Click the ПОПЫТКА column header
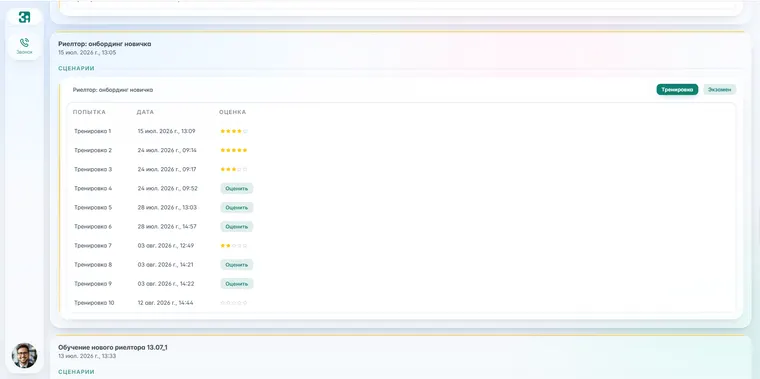Screen dimensions: 760x379 coord(89,112)
